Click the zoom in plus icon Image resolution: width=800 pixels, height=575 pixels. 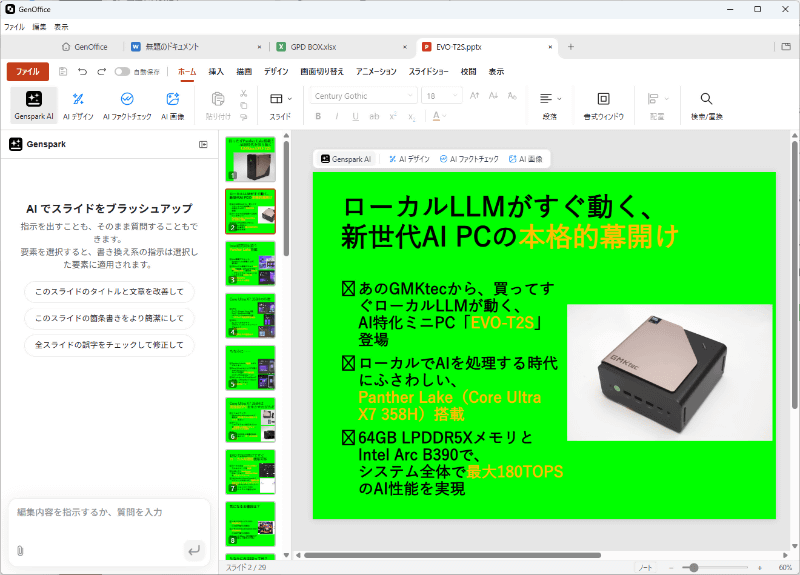point(760,567)
